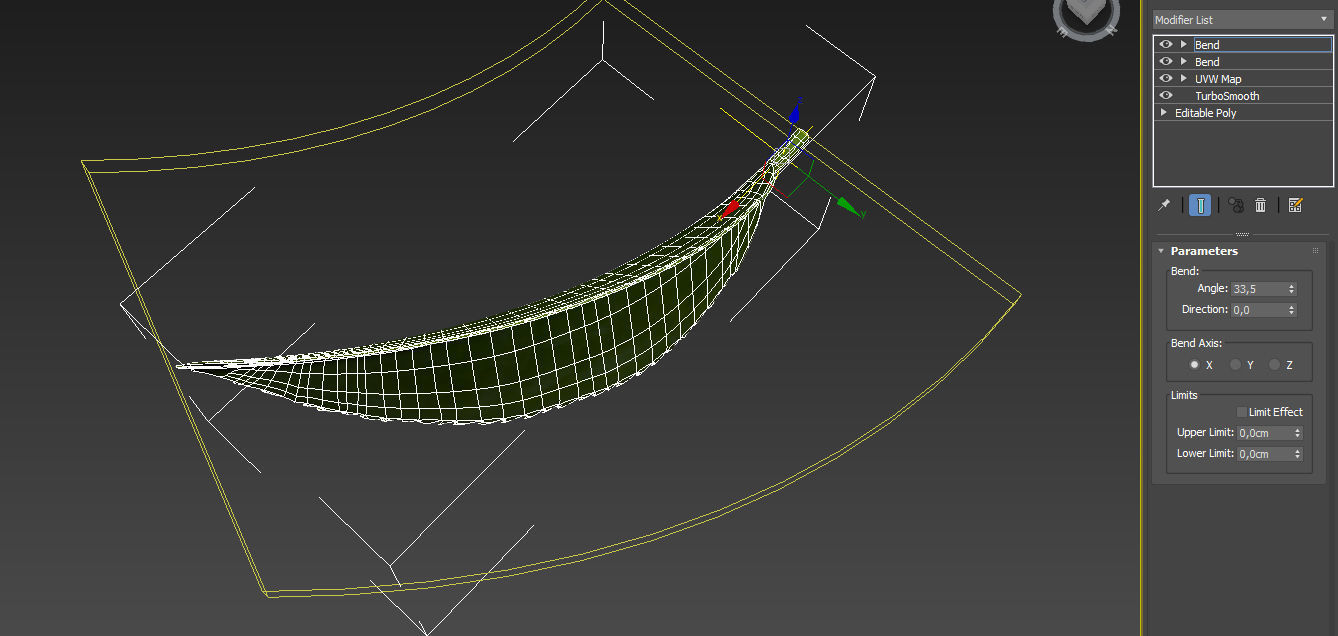Click the Upper Limit value field

click(x=1264, y=433)
